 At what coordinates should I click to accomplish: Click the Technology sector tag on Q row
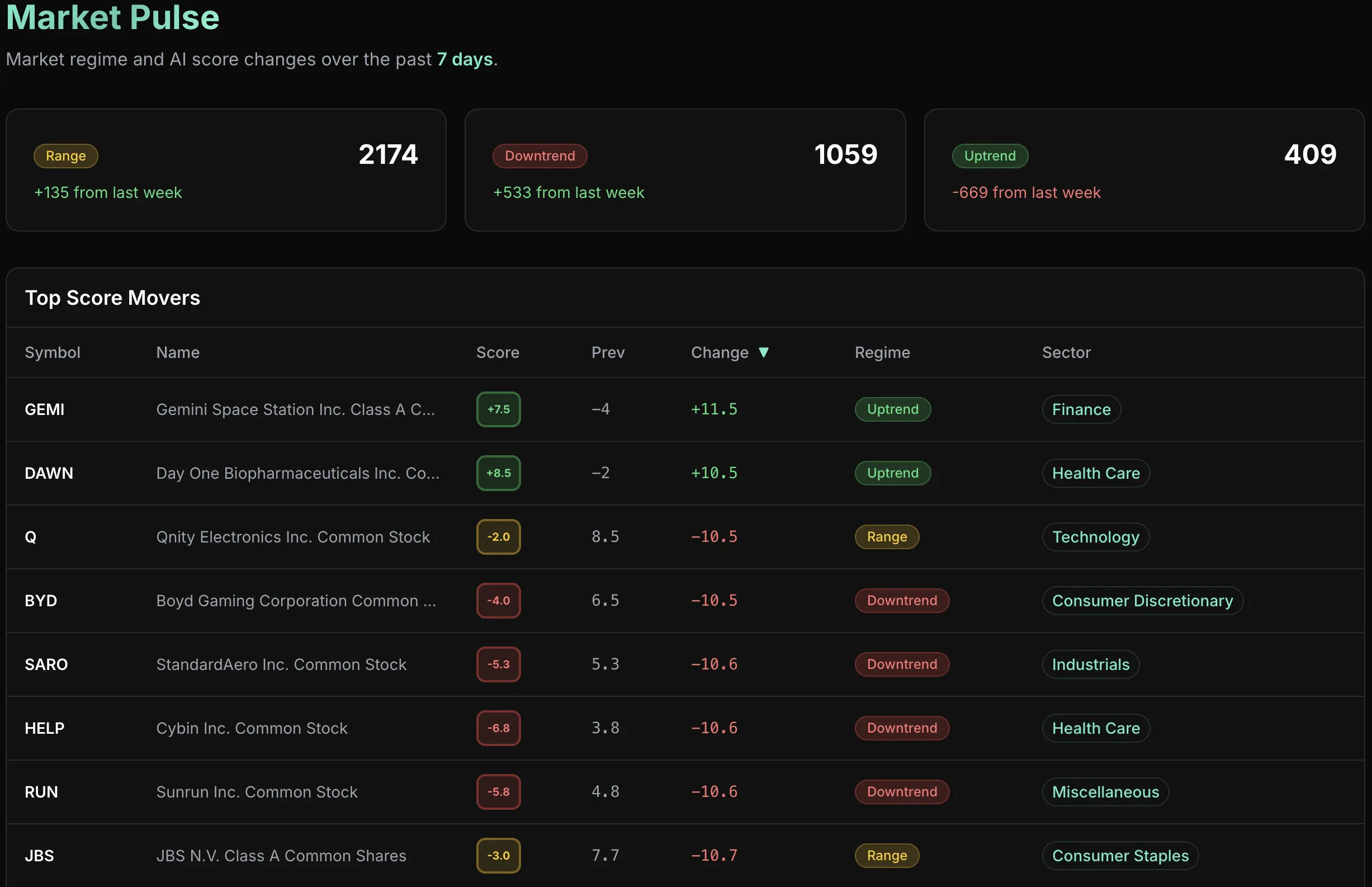point(1095,537)
